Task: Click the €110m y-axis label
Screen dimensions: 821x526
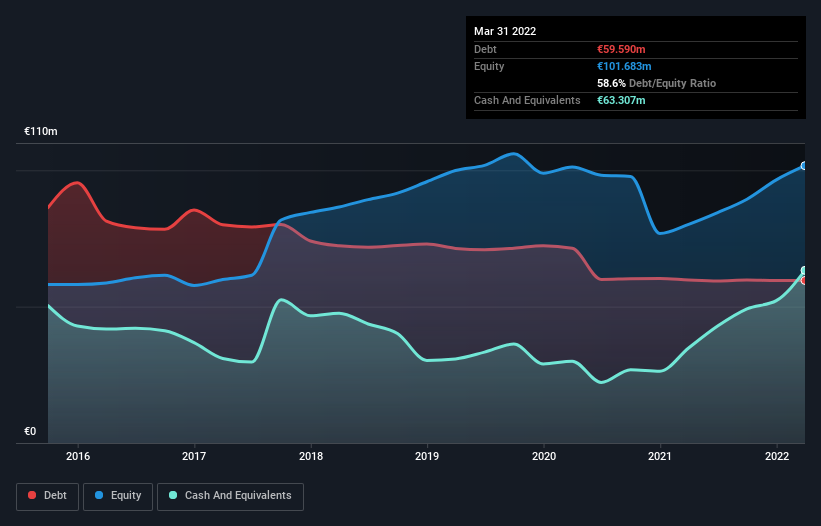Action: [41, 131]
